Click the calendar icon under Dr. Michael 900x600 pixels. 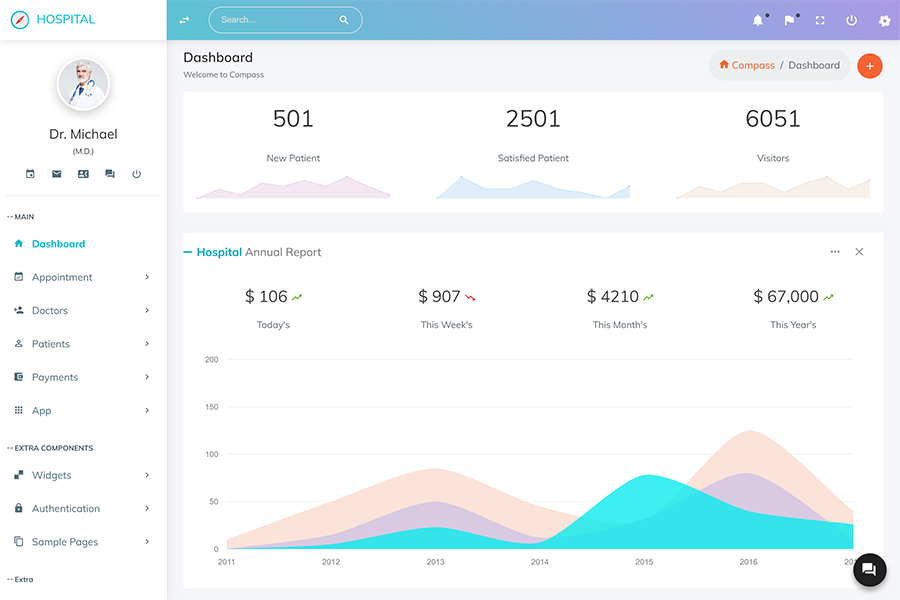point(30,174)
